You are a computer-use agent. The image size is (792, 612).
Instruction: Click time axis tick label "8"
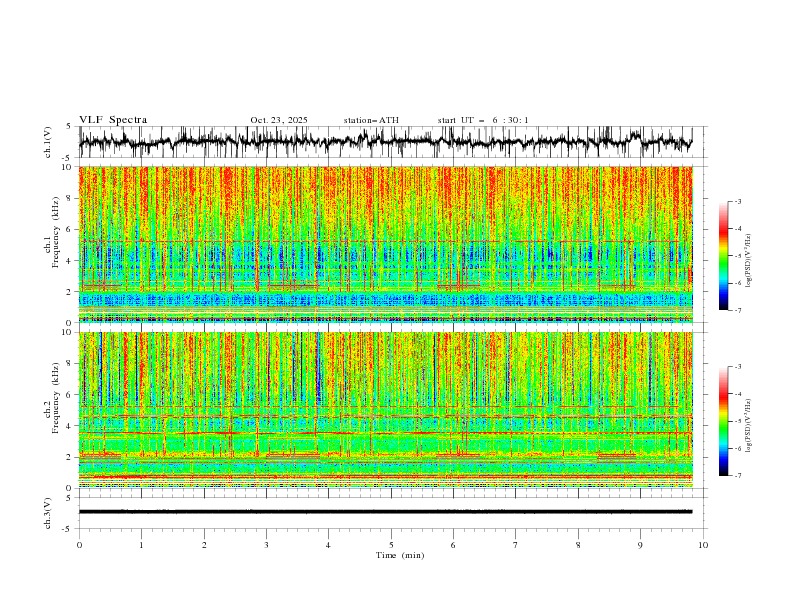[x=578, y=545]
